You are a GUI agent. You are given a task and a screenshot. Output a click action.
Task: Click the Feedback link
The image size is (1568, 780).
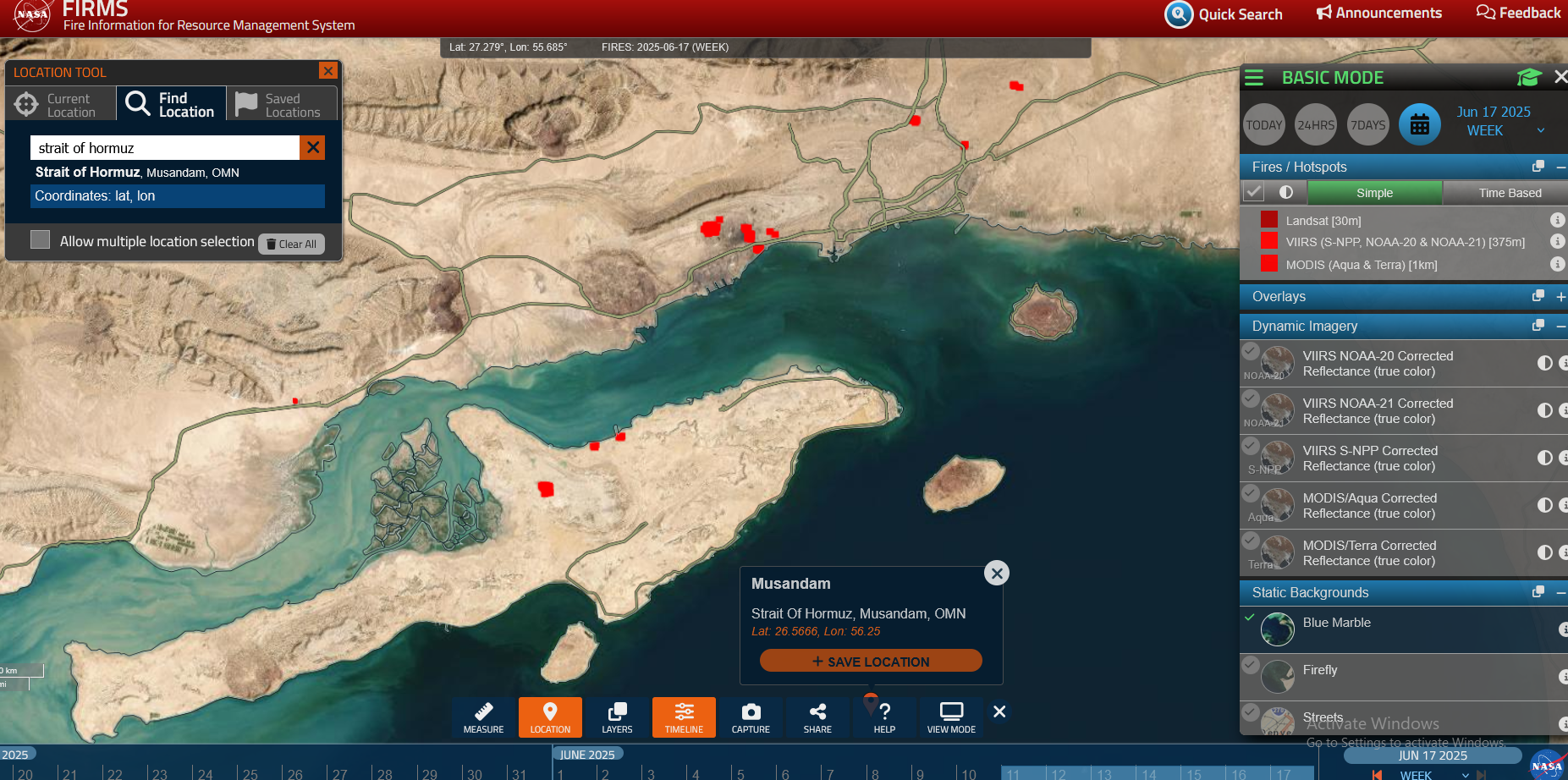pos(1518,13)
